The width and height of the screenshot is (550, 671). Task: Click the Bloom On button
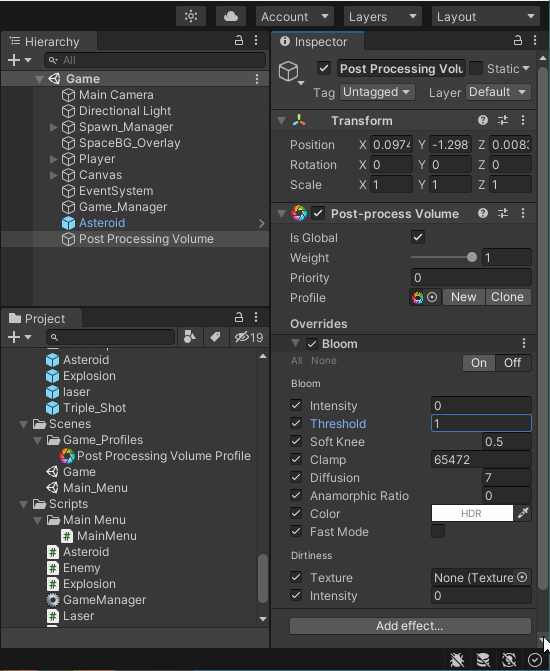click(479, 363)
